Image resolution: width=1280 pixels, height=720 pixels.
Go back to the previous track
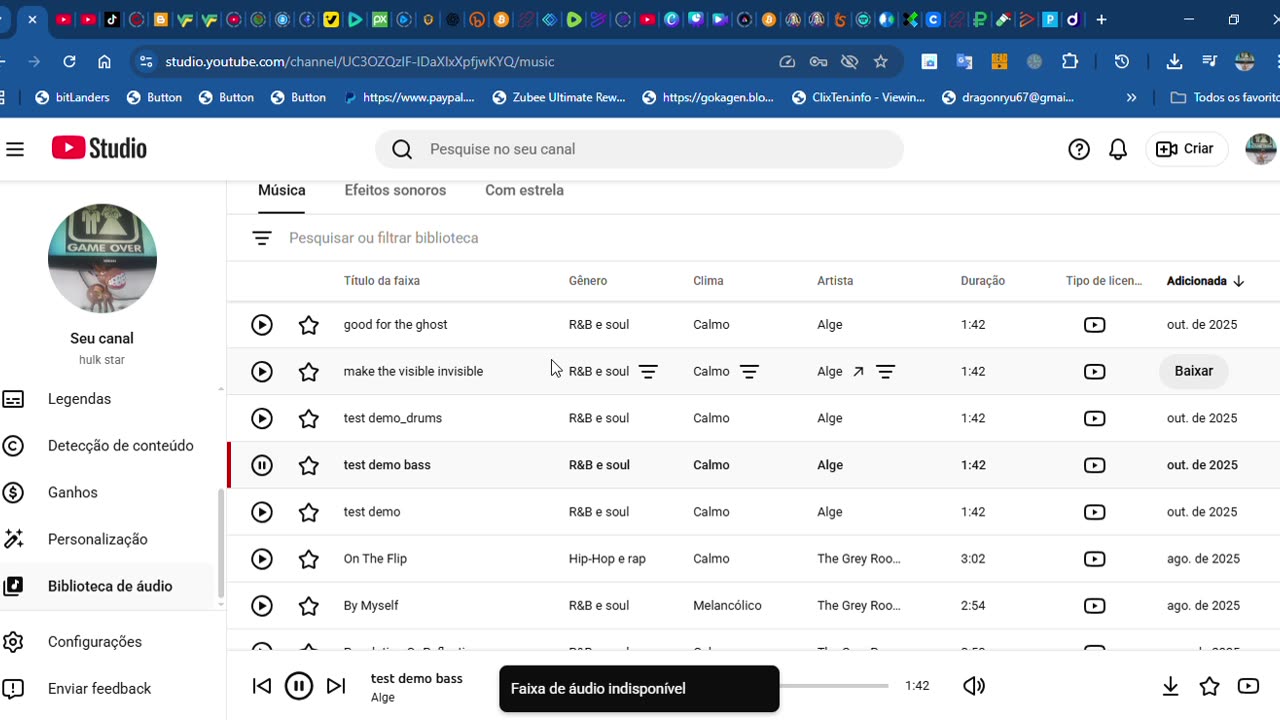pos(262,686)
